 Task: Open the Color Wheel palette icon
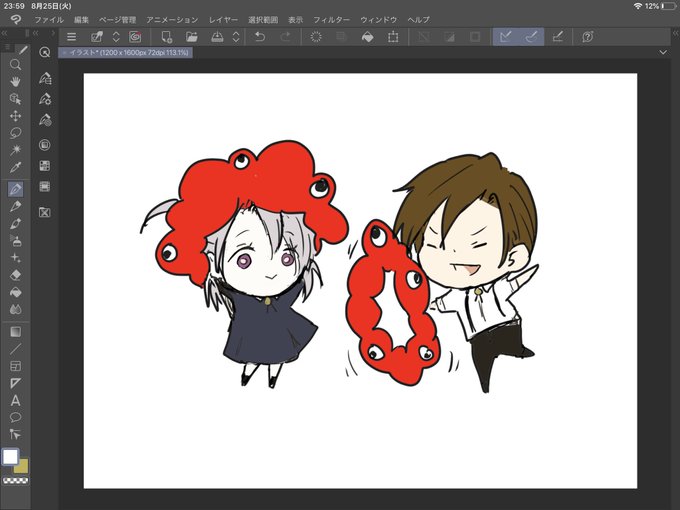point(45,145)
